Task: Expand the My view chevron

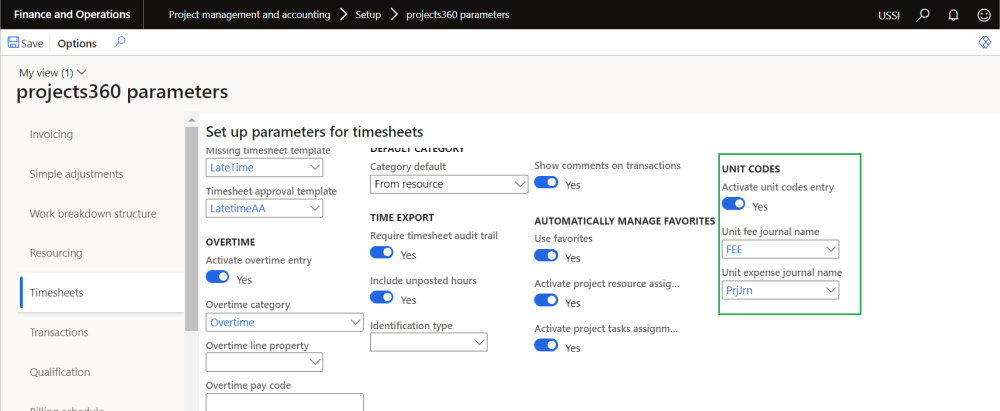Action: 82,72
